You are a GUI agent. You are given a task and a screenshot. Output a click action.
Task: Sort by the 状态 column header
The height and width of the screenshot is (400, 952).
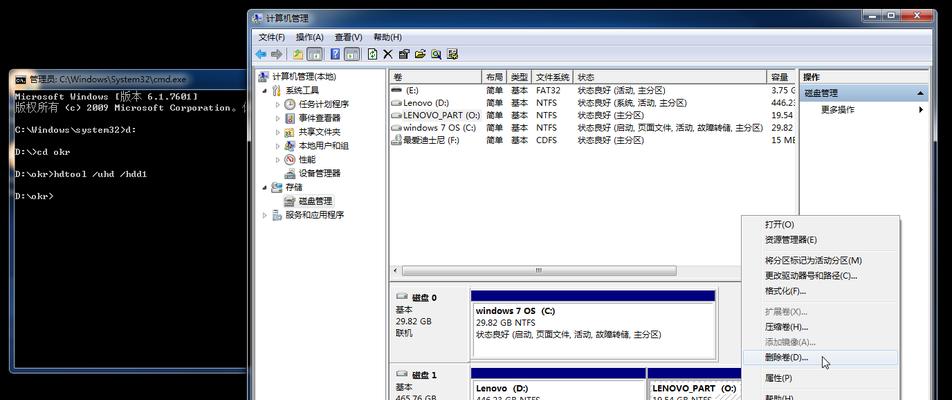pos(670,77)
